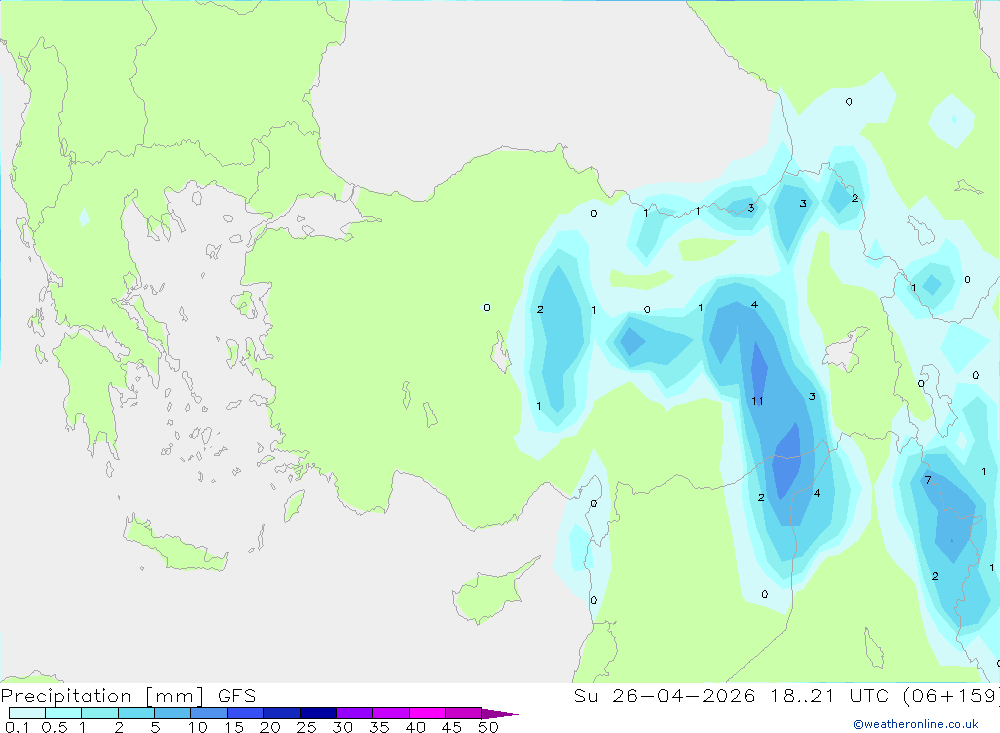
Task: Click the date '26-04-2026' text
Action: (683, 696)
